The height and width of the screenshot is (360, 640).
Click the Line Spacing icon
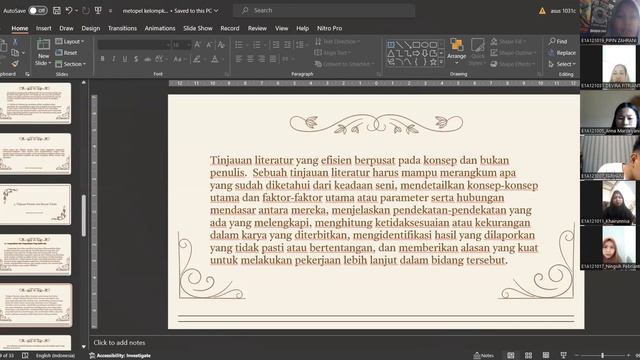(x=300, y=44)
